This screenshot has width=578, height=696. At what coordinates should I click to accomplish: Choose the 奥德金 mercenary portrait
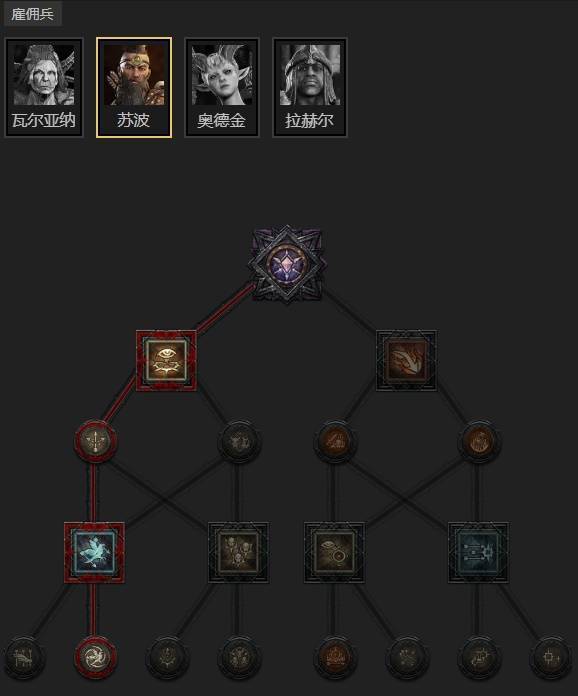point(222,87)
